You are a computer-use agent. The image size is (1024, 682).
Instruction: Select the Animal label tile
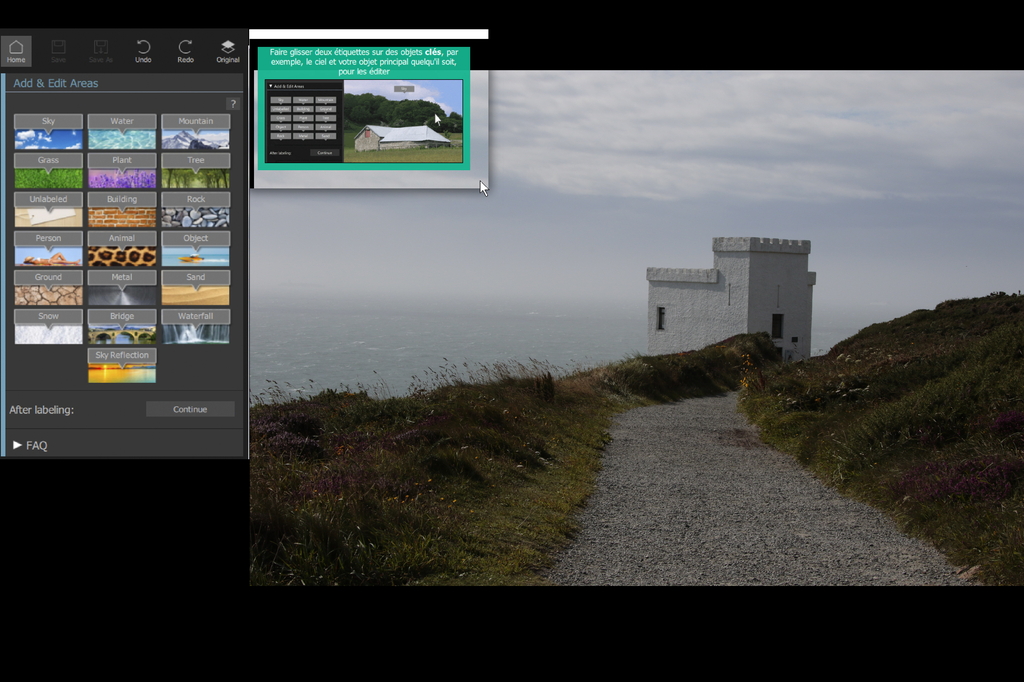click(121, 245)
